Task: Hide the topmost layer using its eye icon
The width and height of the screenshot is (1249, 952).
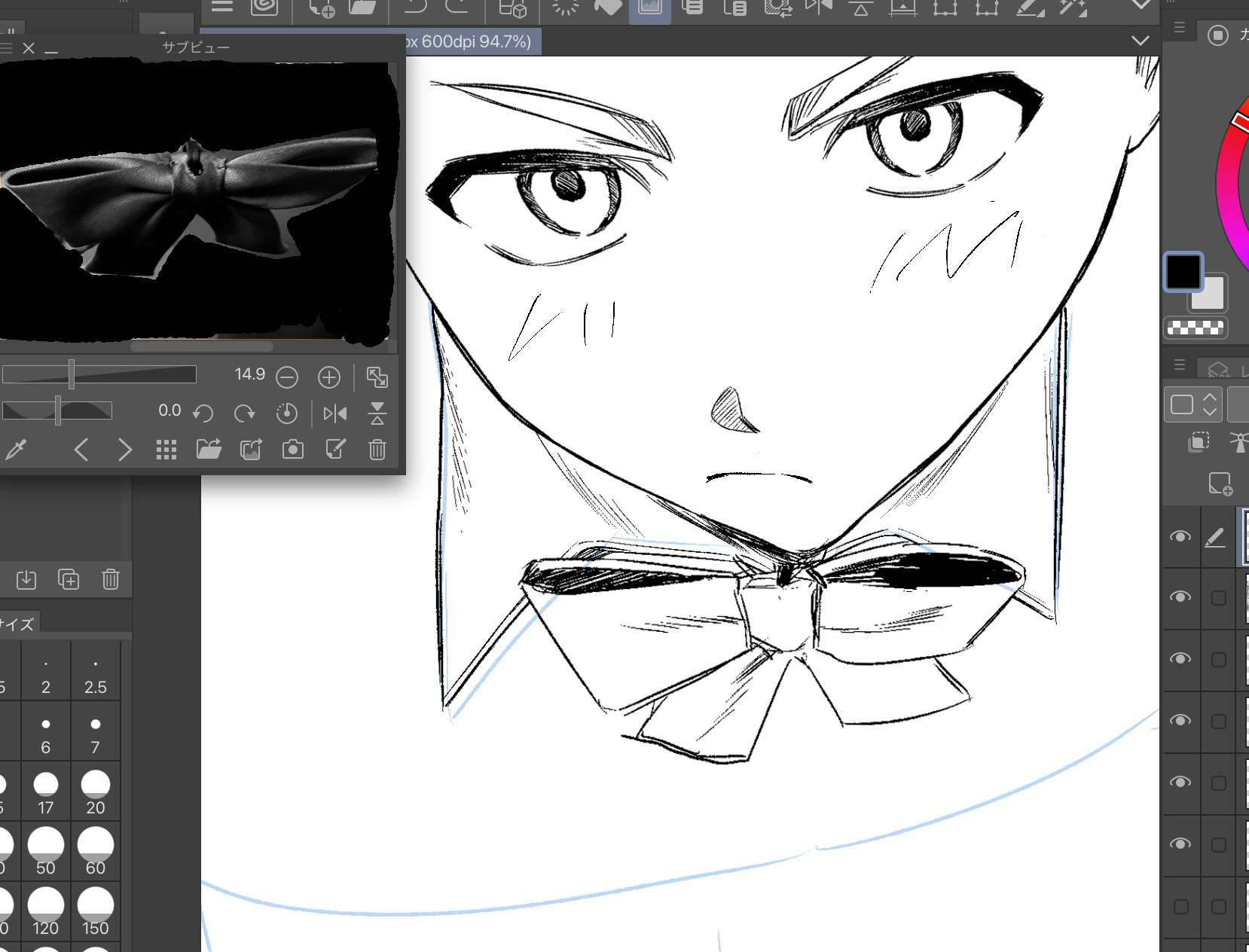Action: point(1180,537)
